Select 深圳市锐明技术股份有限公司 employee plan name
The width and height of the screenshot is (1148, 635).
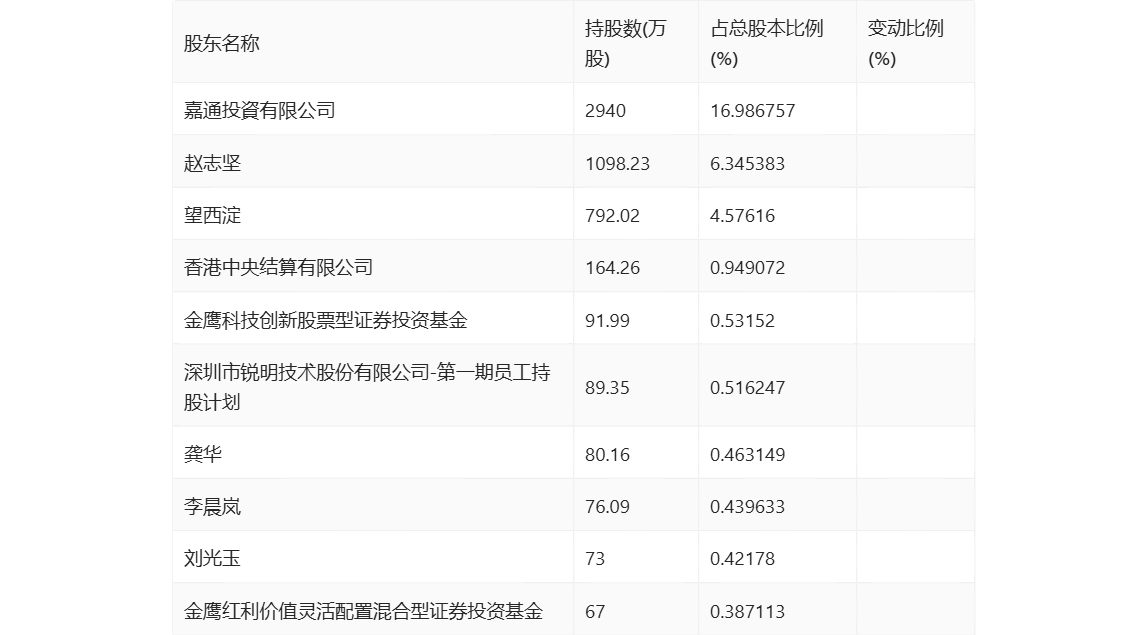(x=367, y=387)
